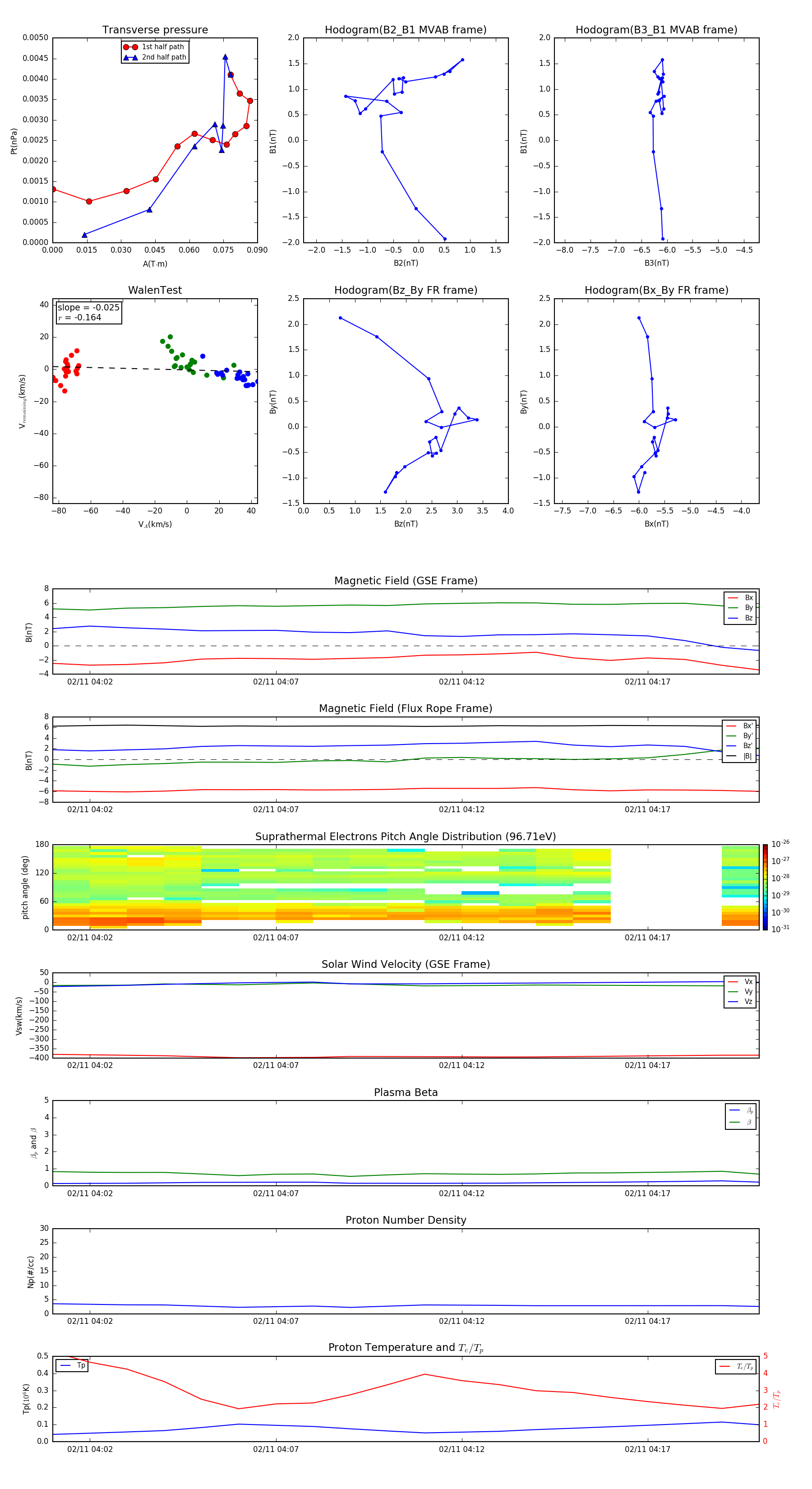
Task: Select 'Hodogram(B2_B1 MVAB frame)' title
Action: tap(406, 30)
